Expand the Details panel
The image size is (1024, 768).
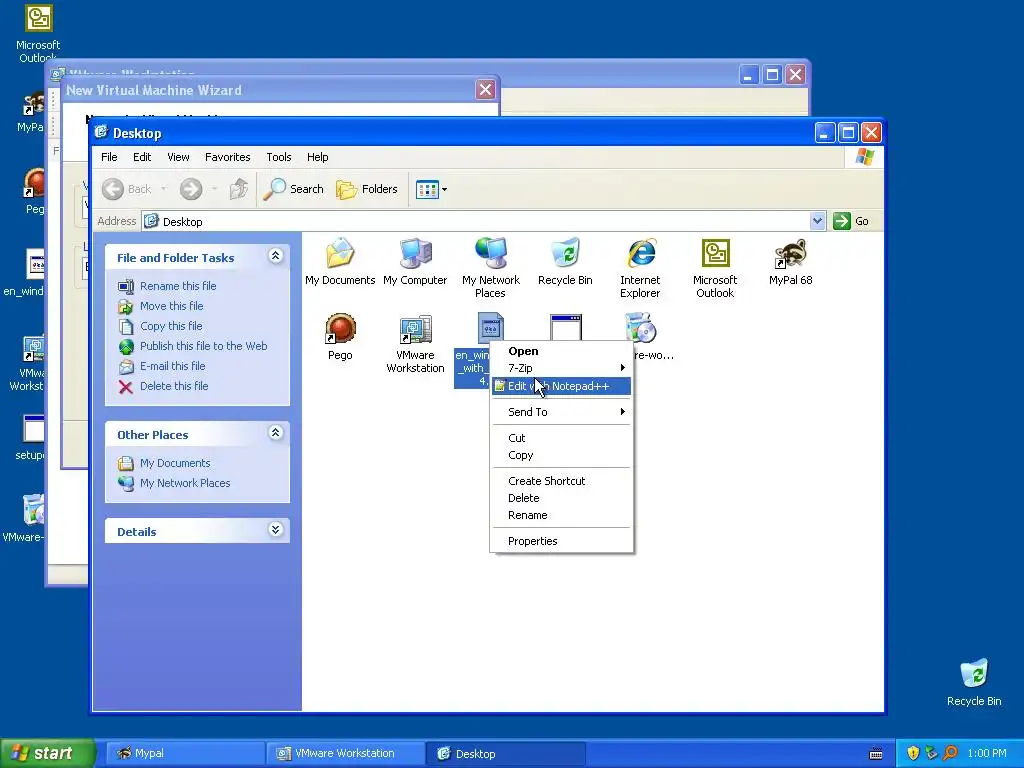point(276,530)
